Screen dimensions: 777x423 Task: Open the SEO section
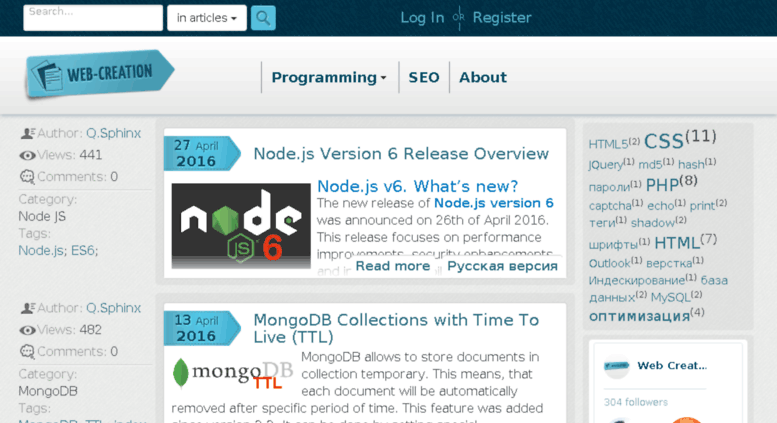[x=424, y=77]
